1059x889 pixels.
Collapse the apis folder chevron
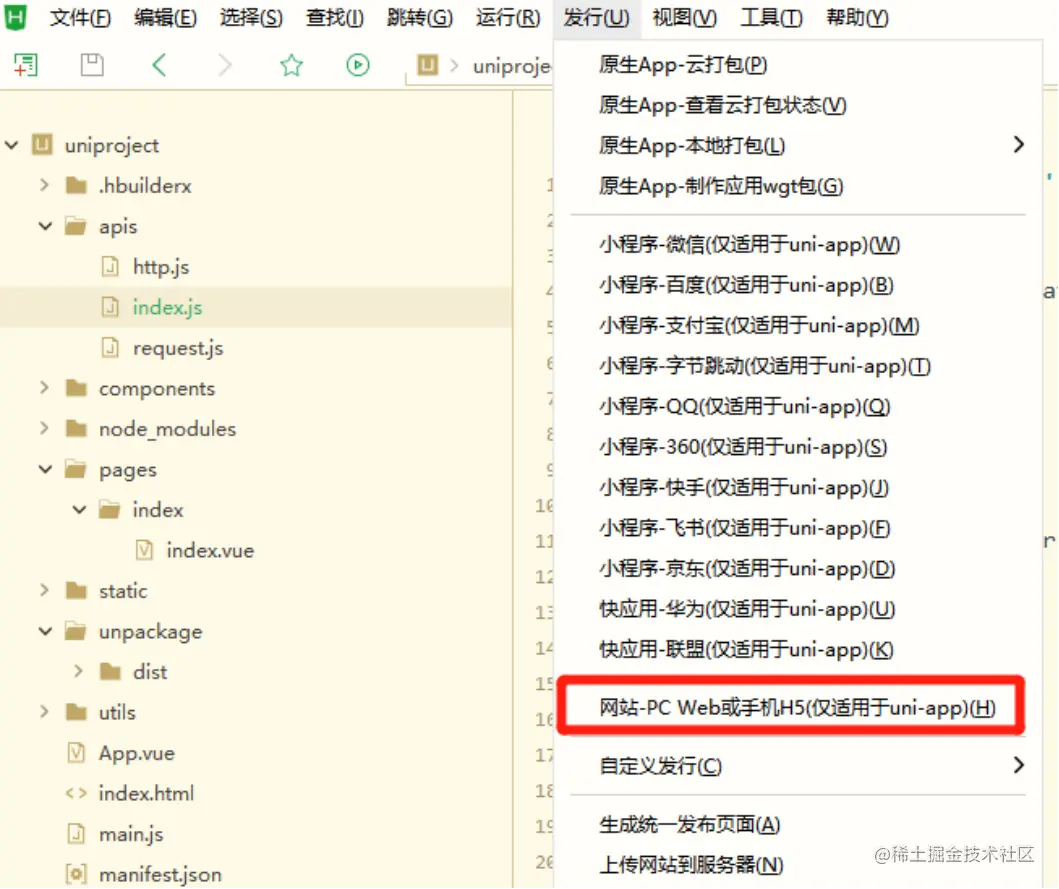tap(45, 226)
